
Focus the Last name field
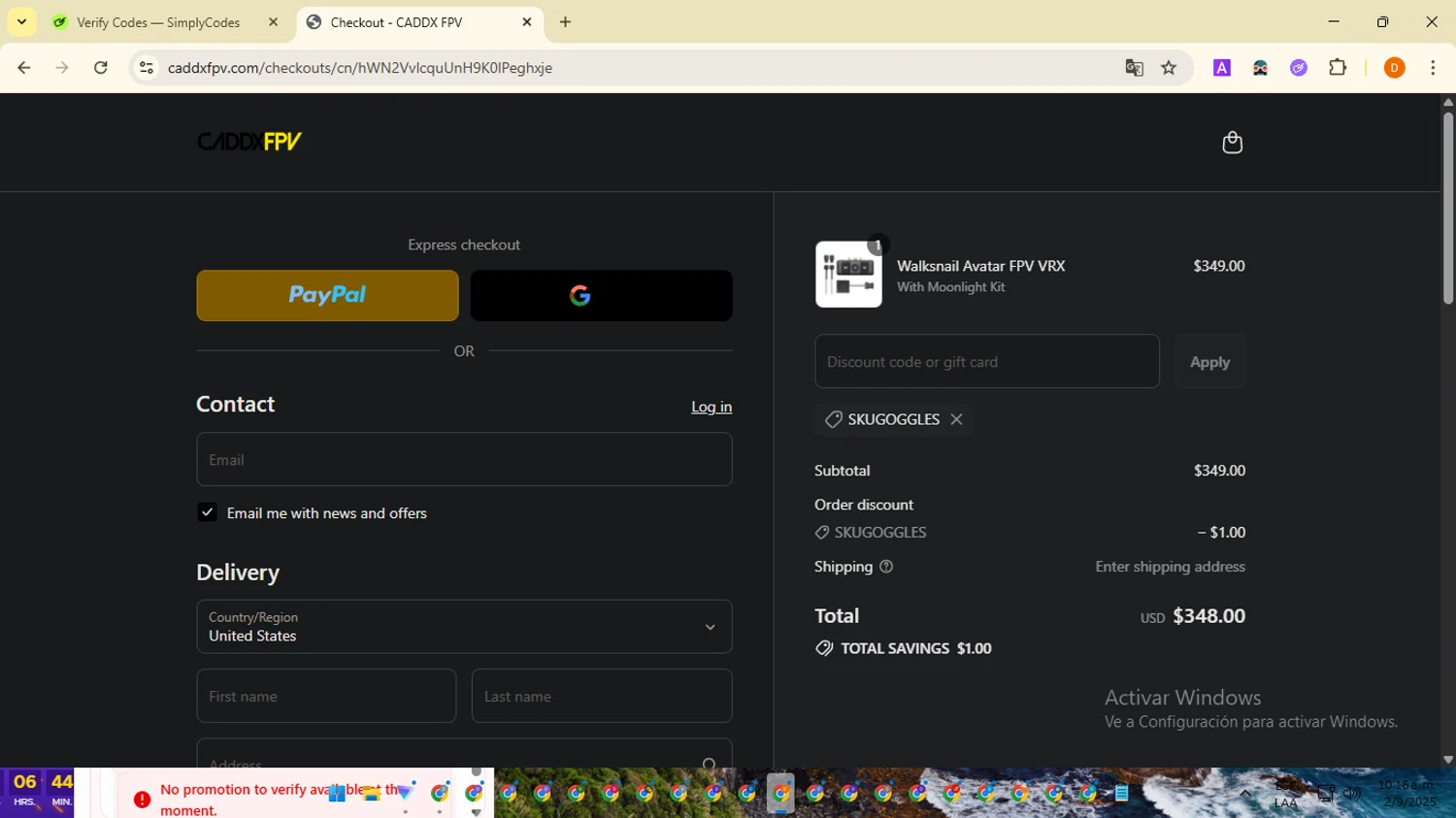pyautogui.click(x=602, y=696)
